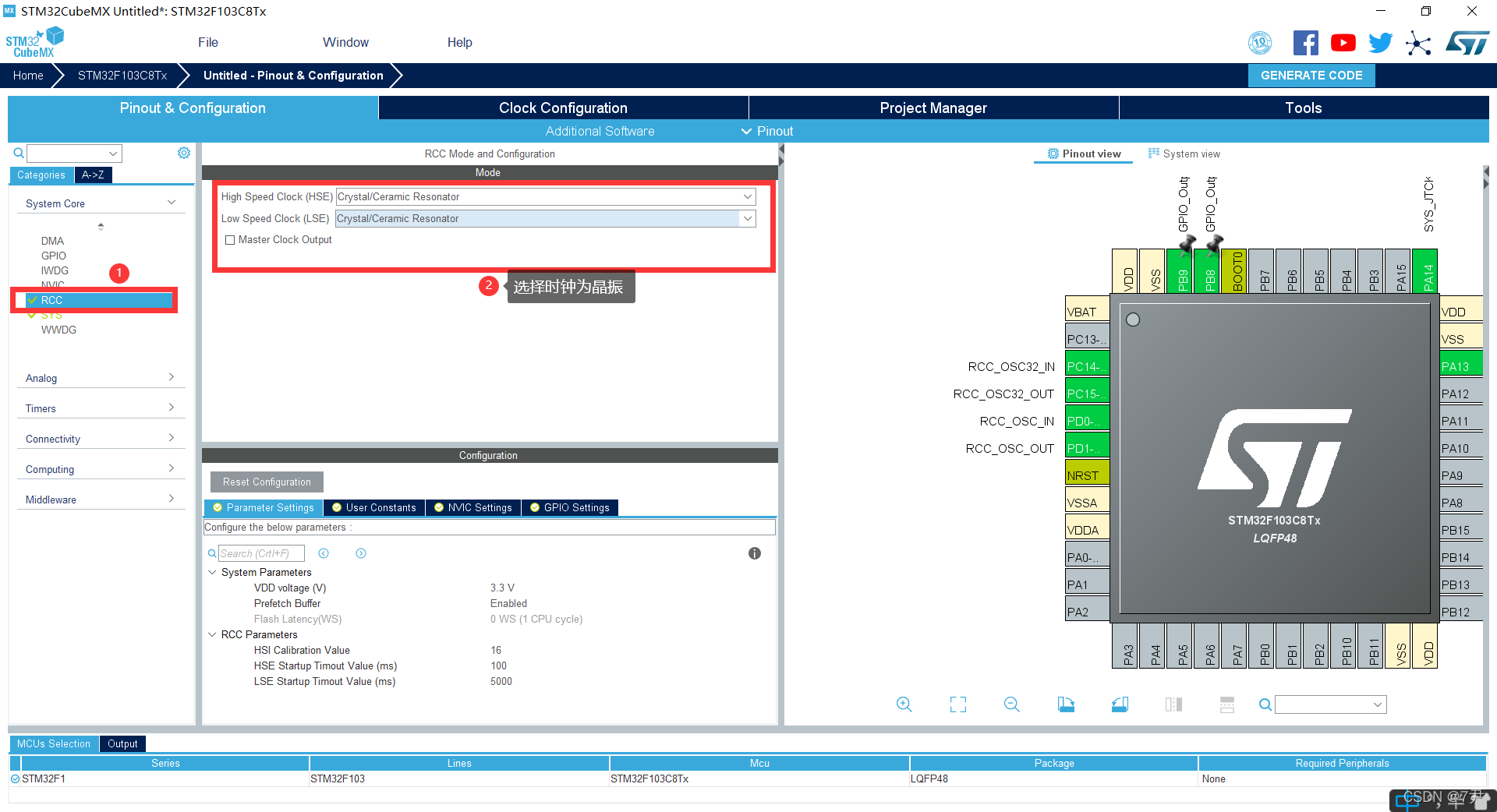Click the ST logo icon
The image size is (1497, 812).
click(x=1467, y=43)
